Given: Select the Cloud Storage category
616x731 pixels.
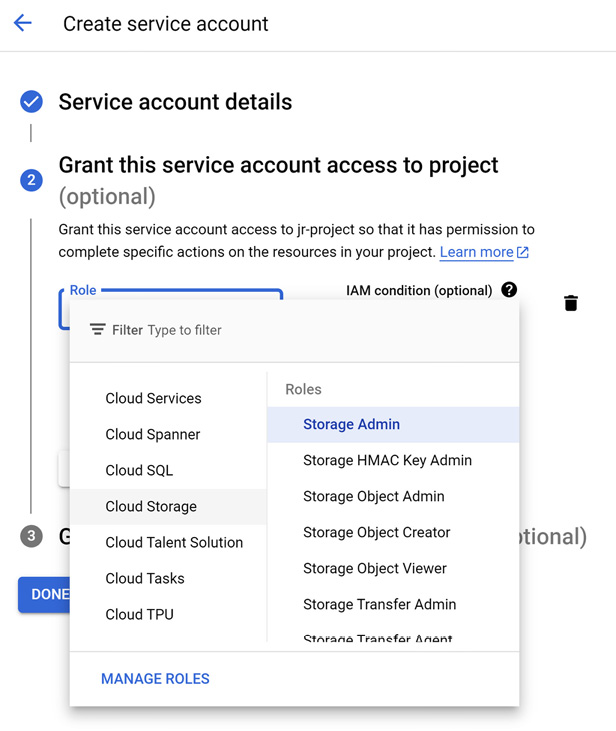Looking at the screenshot, I should pos(151,506).
